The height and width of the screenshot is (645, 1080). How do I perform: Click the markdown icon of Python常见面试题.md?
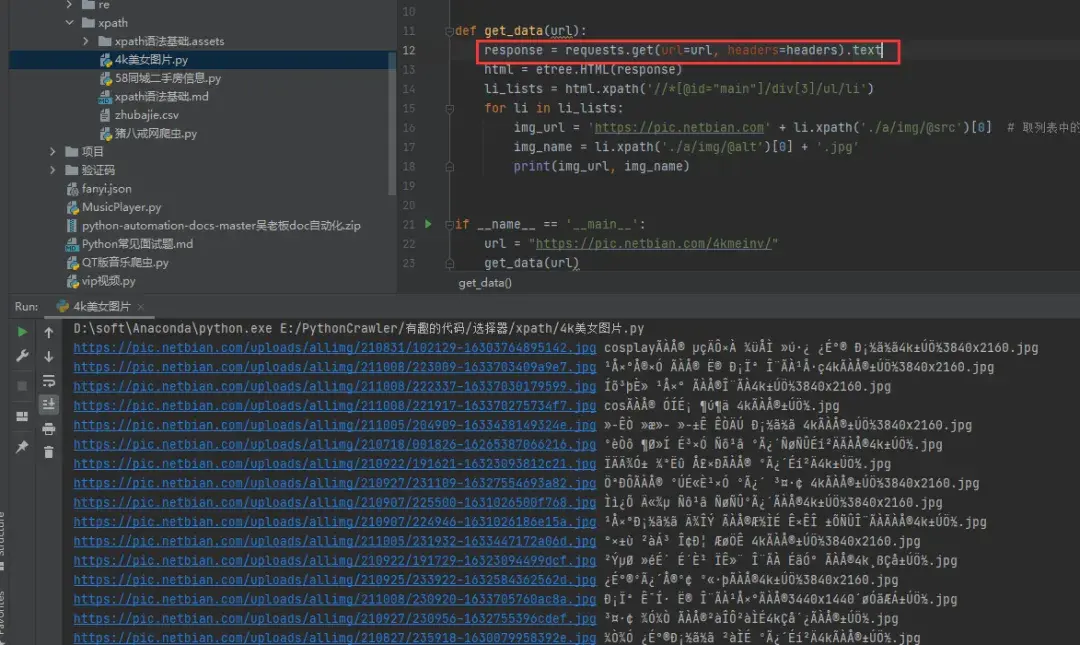[72, 244]
